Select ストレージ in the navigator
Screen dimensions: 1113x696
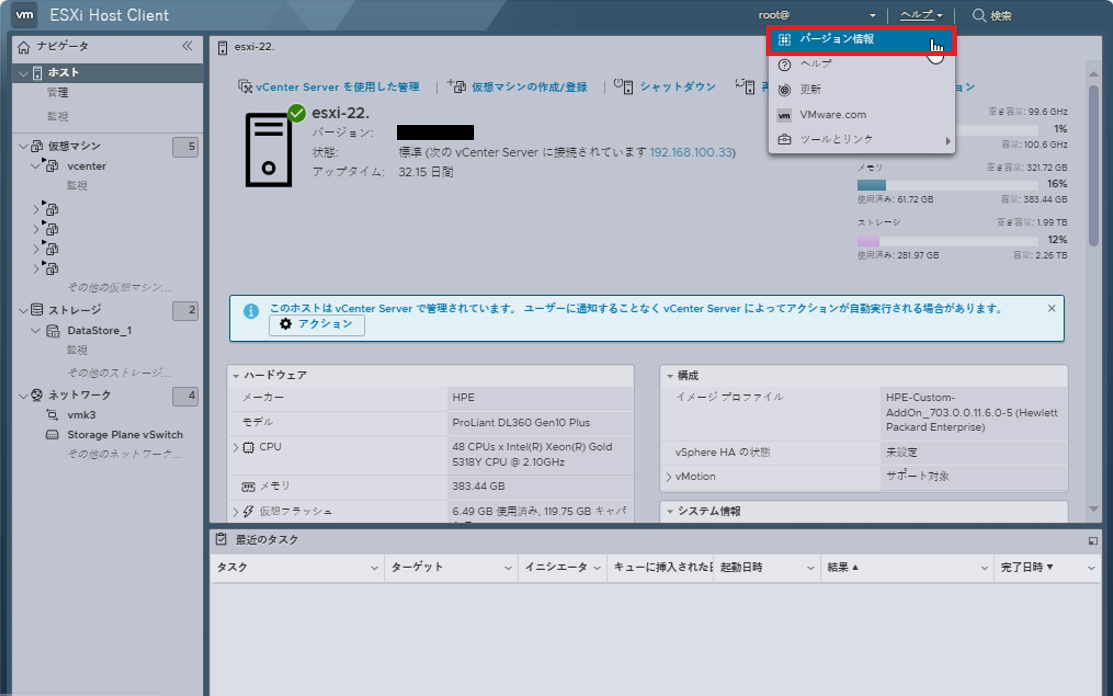pyautogui.click(x=75, y=310)
